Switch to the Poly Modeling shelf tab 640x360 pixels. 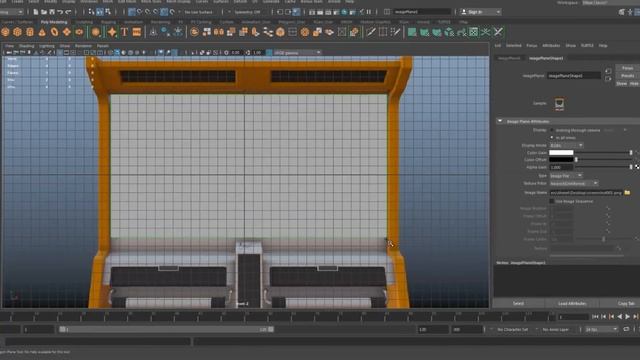coord(54,22)
